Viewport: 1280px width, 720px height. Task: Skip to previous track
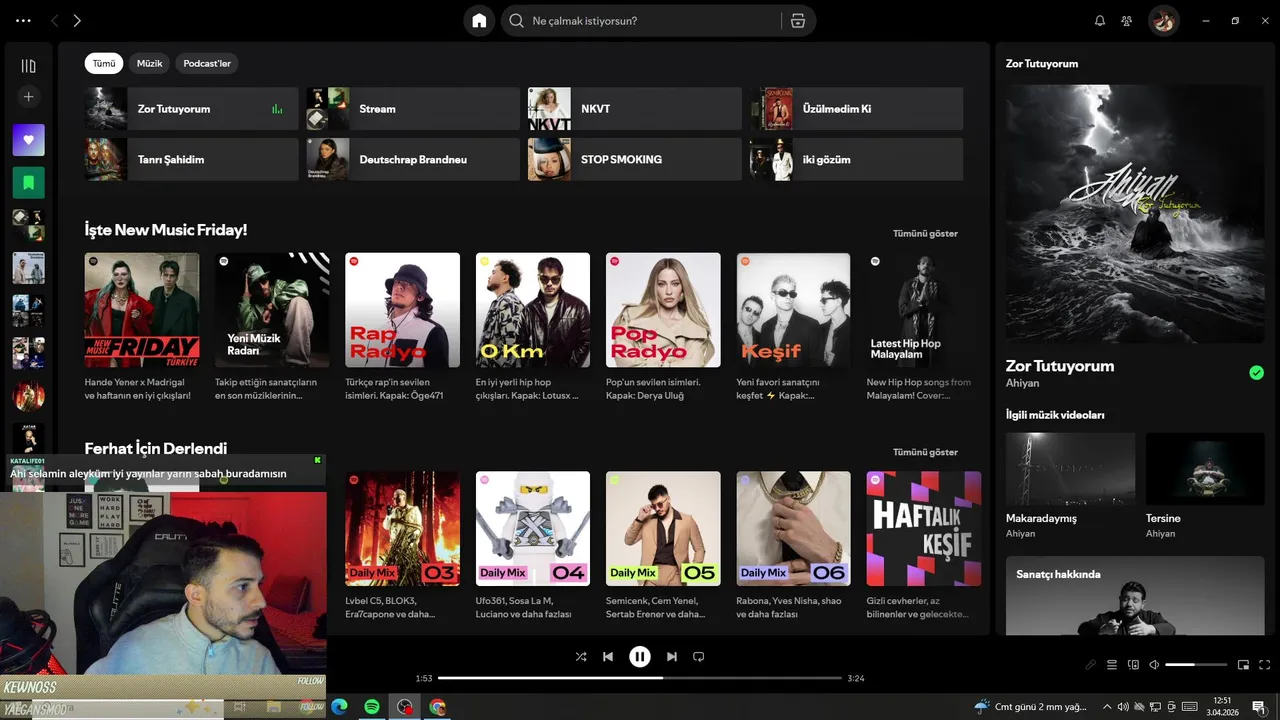[608, 657]
